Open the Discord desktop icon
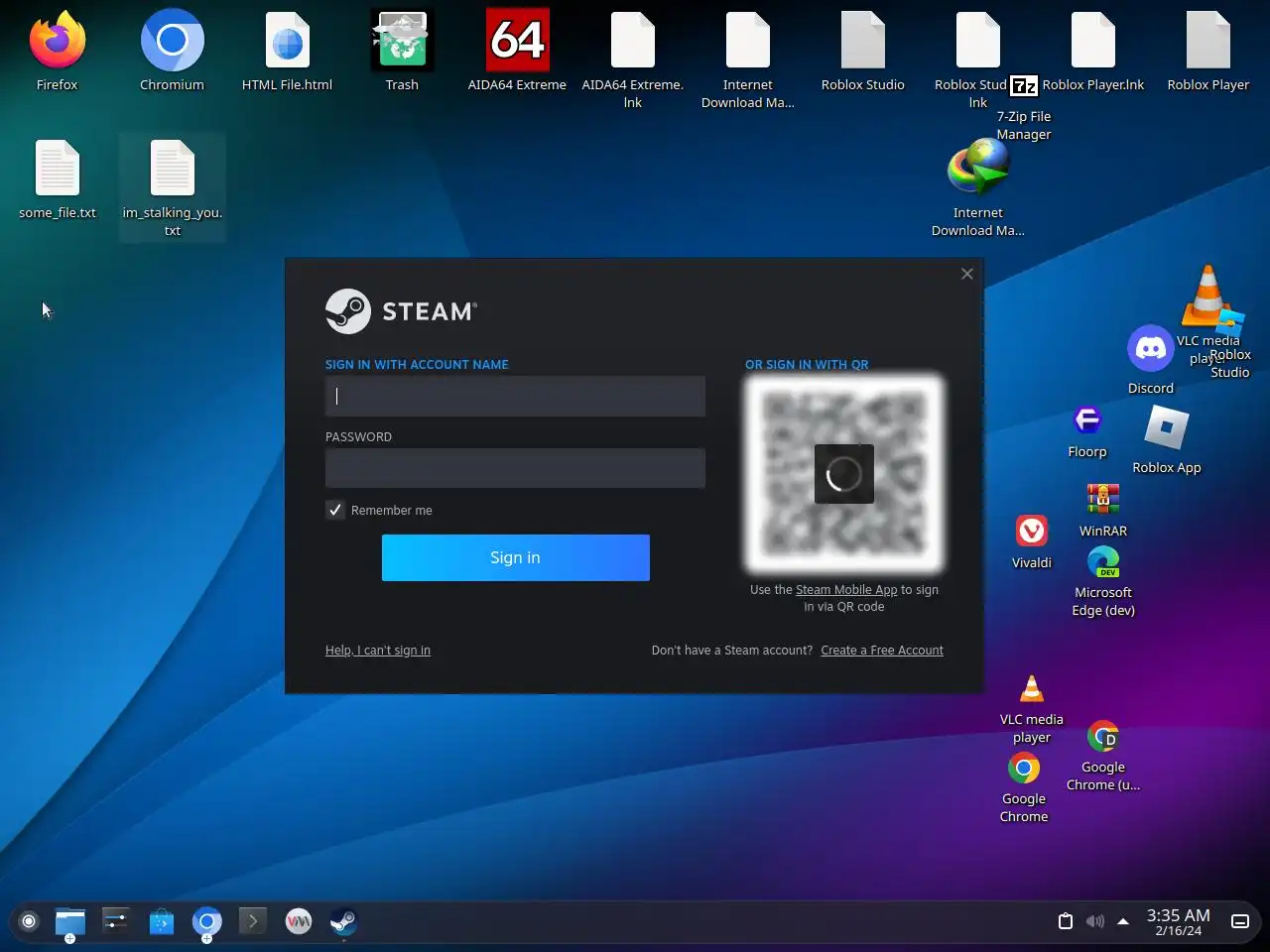 point(1151,348)
